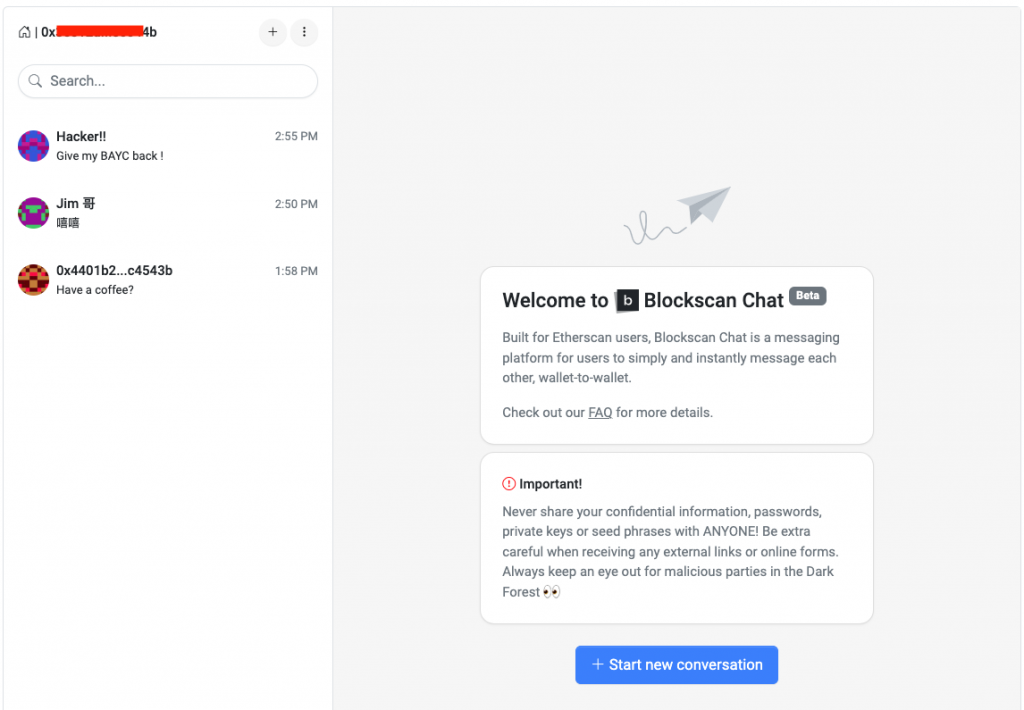1024x710 pixels.
Task: Click the Hacker!! contact avatar
Action: coord(34,146)
